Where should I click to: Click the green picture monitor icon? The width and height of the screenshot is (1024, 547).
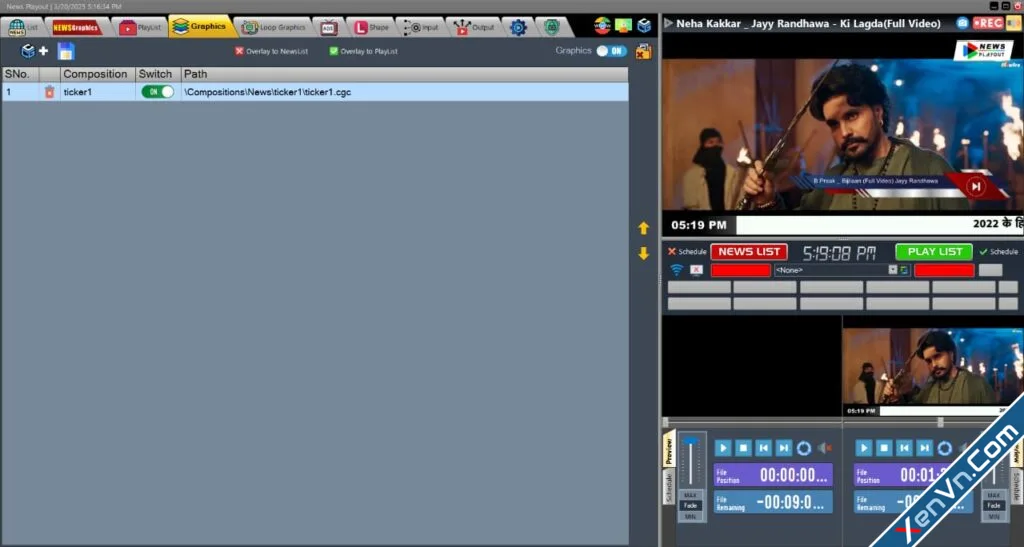pyautogui.click(x=623, y=25)
